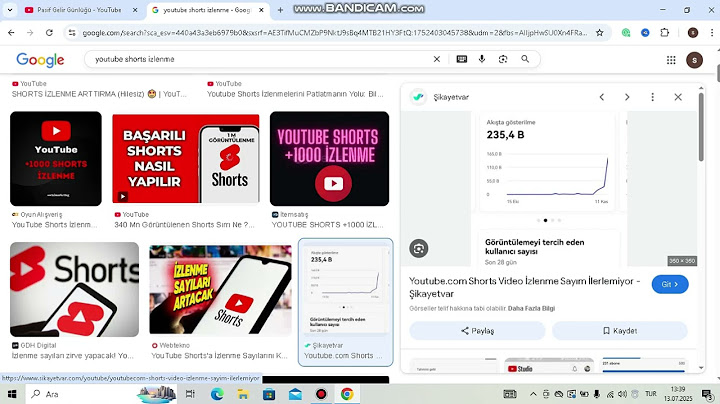Close the youtube shorts izlenme tab
Image resolution: width=720 pixels, height=404 pixels.
point(261,10)
